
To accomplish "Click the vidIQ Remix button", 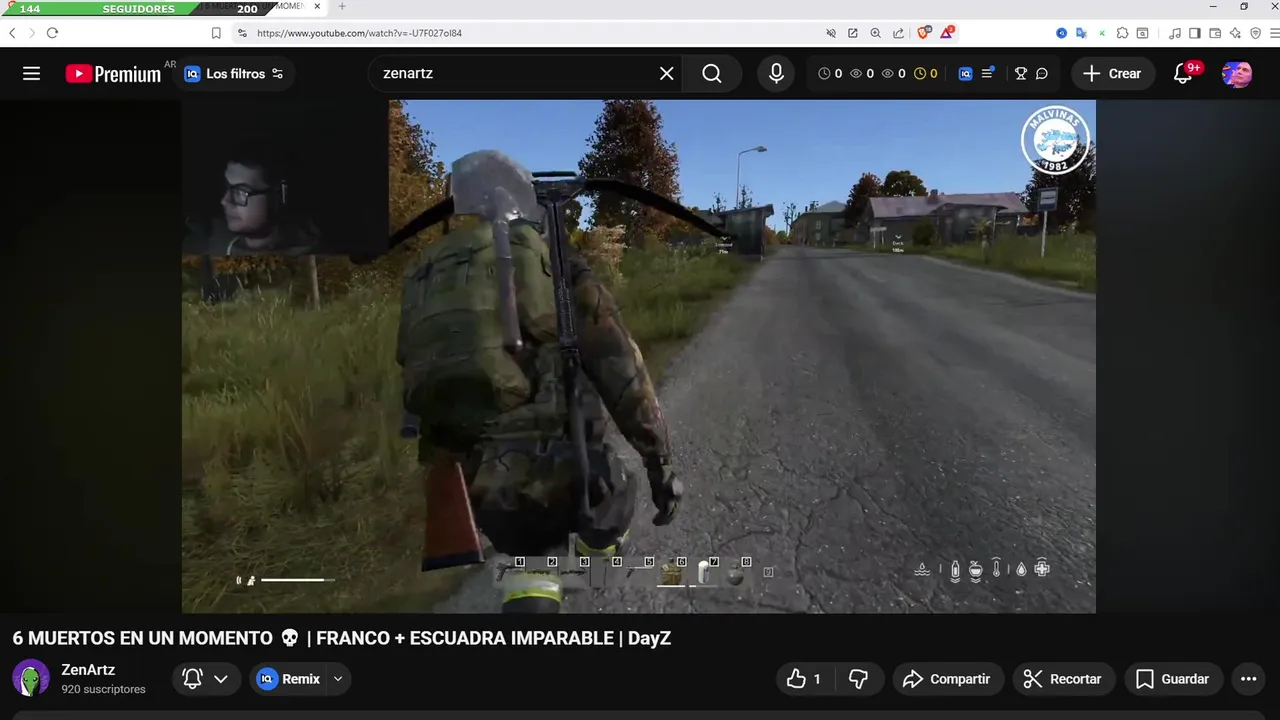I will [x=289, y=679].
